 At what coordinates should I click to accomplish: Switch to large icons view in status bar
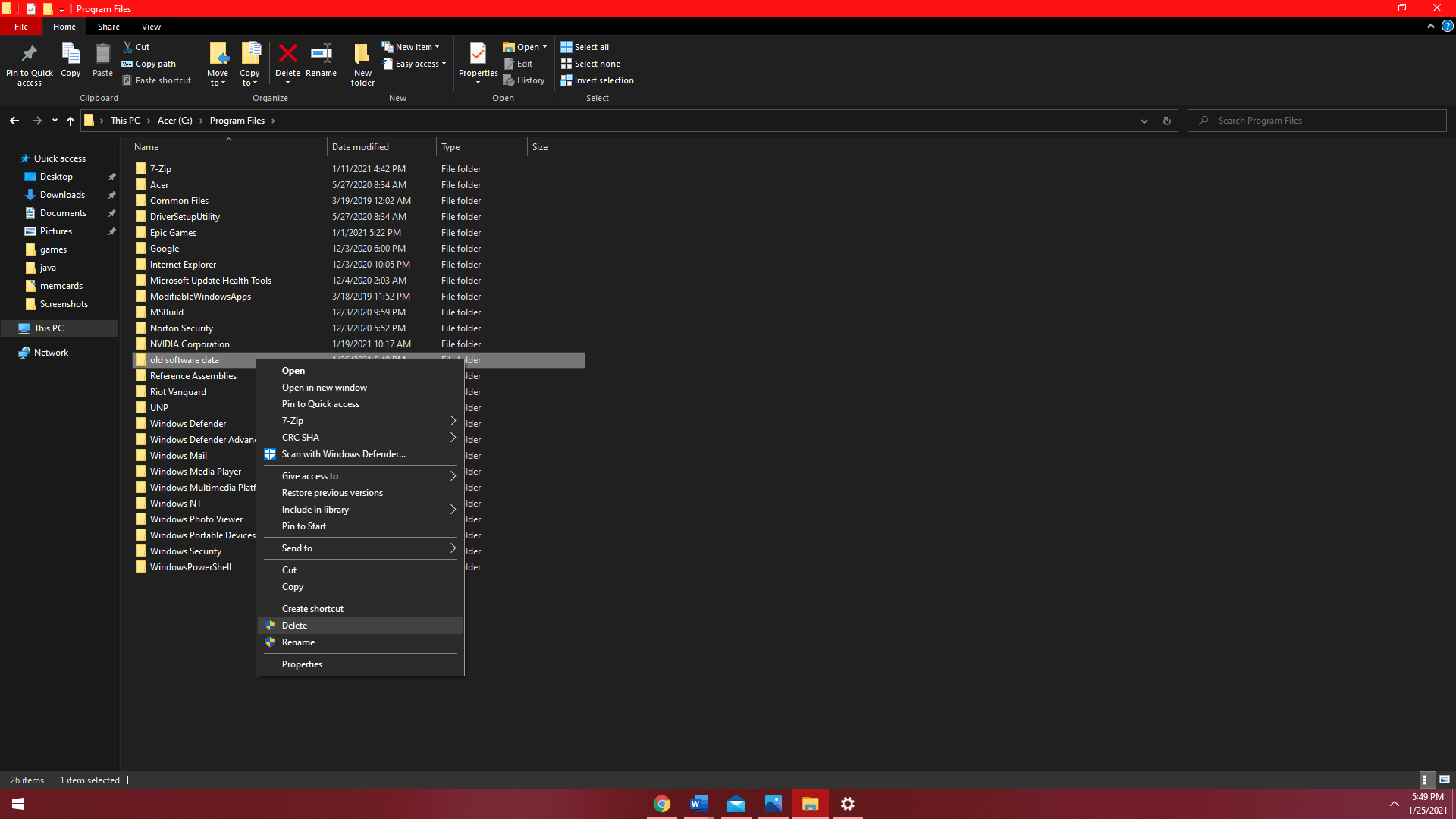1445,780
